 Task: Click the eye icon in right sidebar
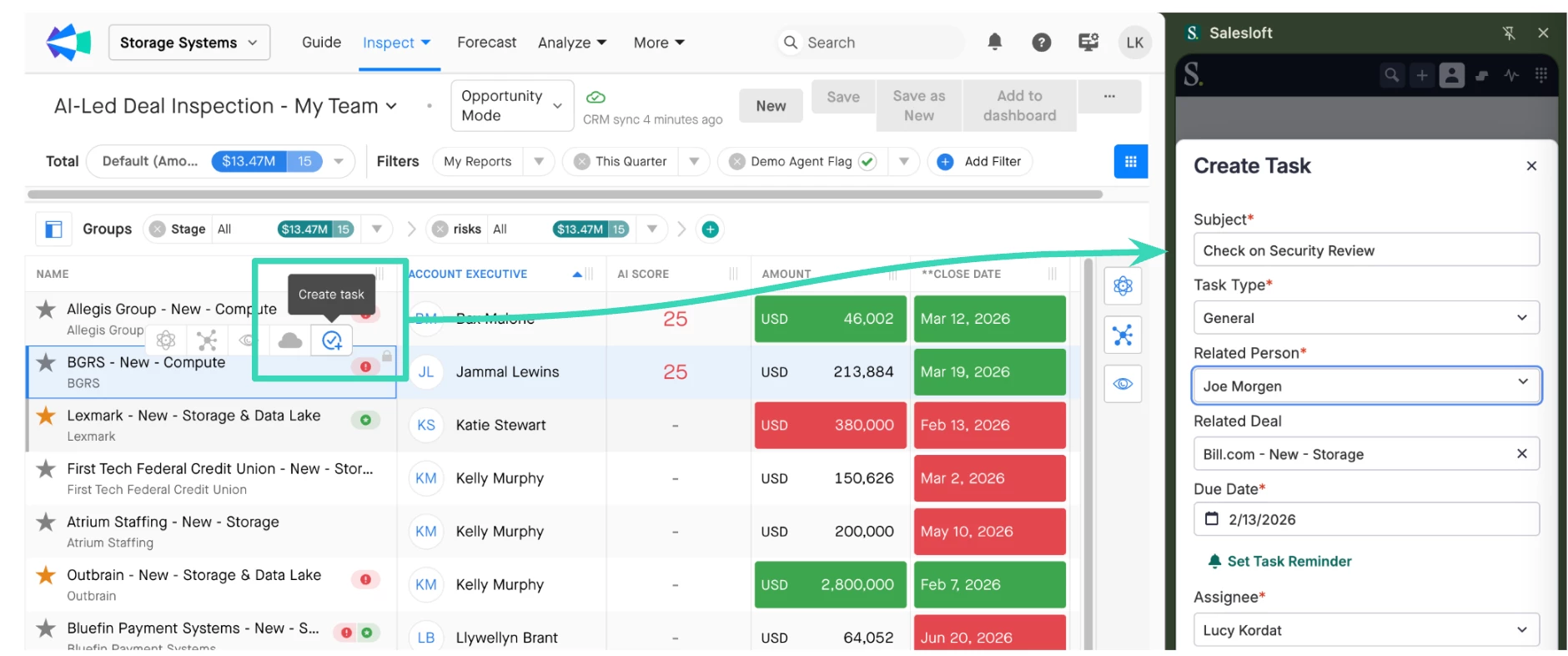tap(1123, 384)
